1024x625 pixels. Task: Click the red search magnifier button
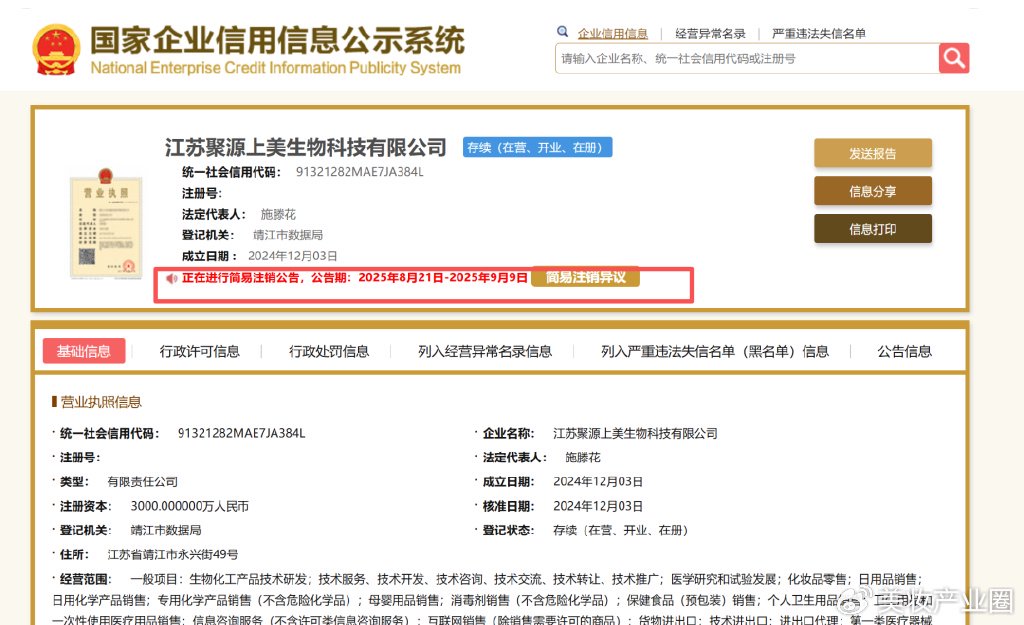pos(953,59)
